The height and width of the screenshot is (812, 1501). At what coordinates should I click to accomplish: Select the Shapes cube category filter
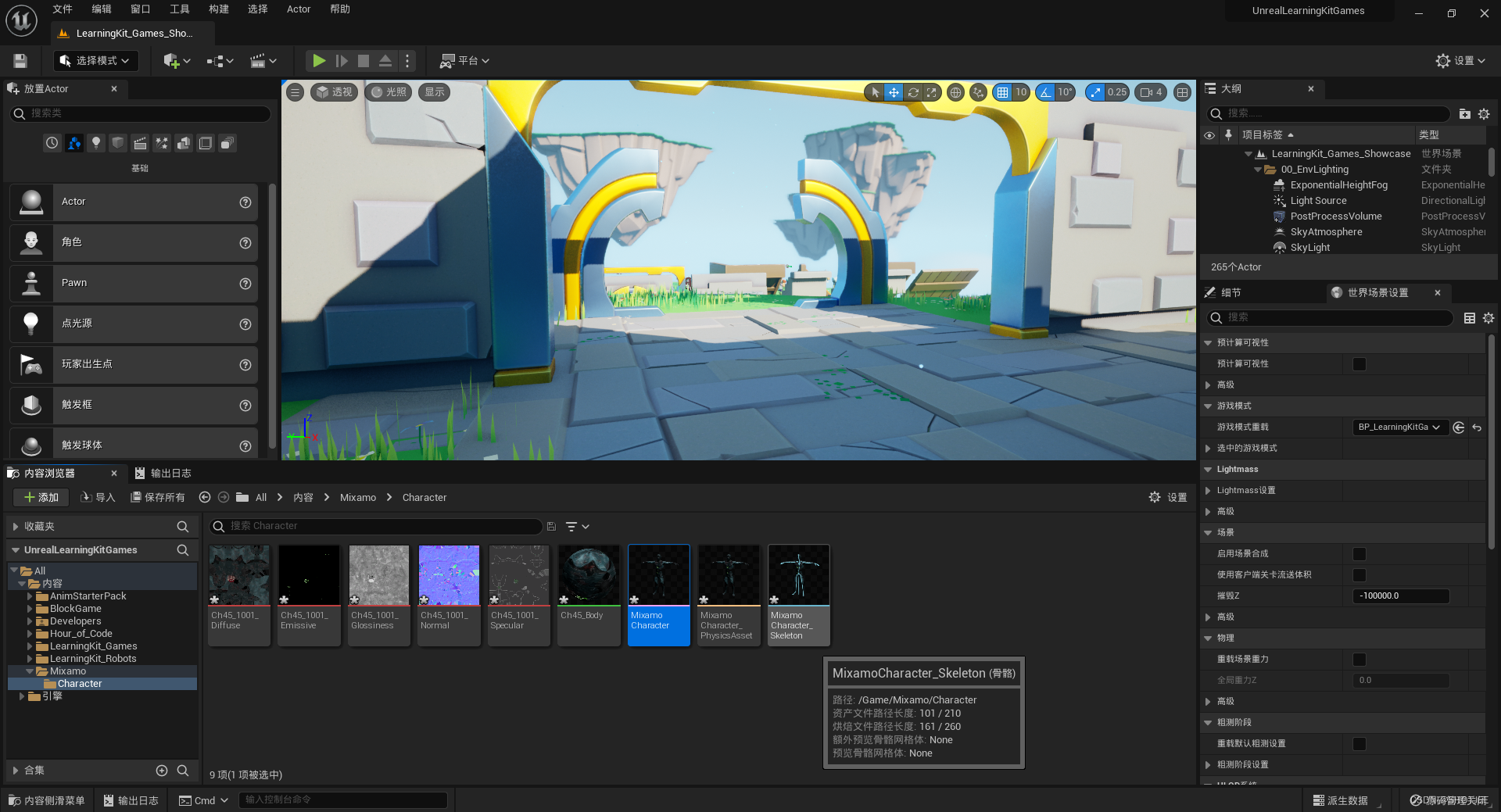coord(118,143)
